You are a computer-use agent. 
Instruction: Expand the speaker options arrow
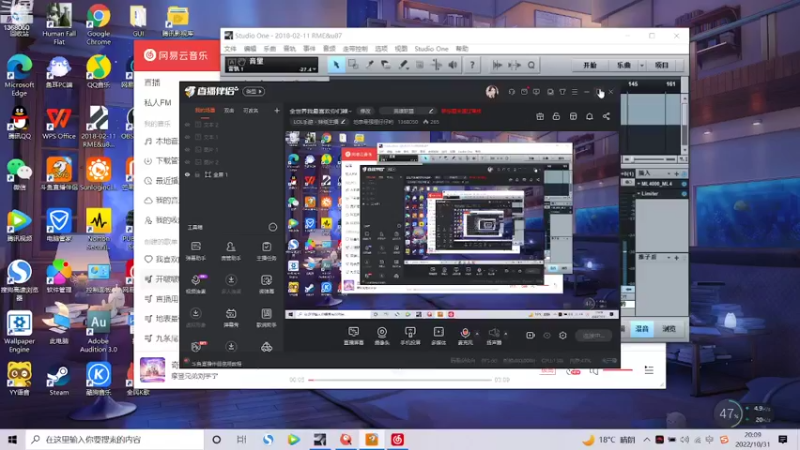pos(506,334)
